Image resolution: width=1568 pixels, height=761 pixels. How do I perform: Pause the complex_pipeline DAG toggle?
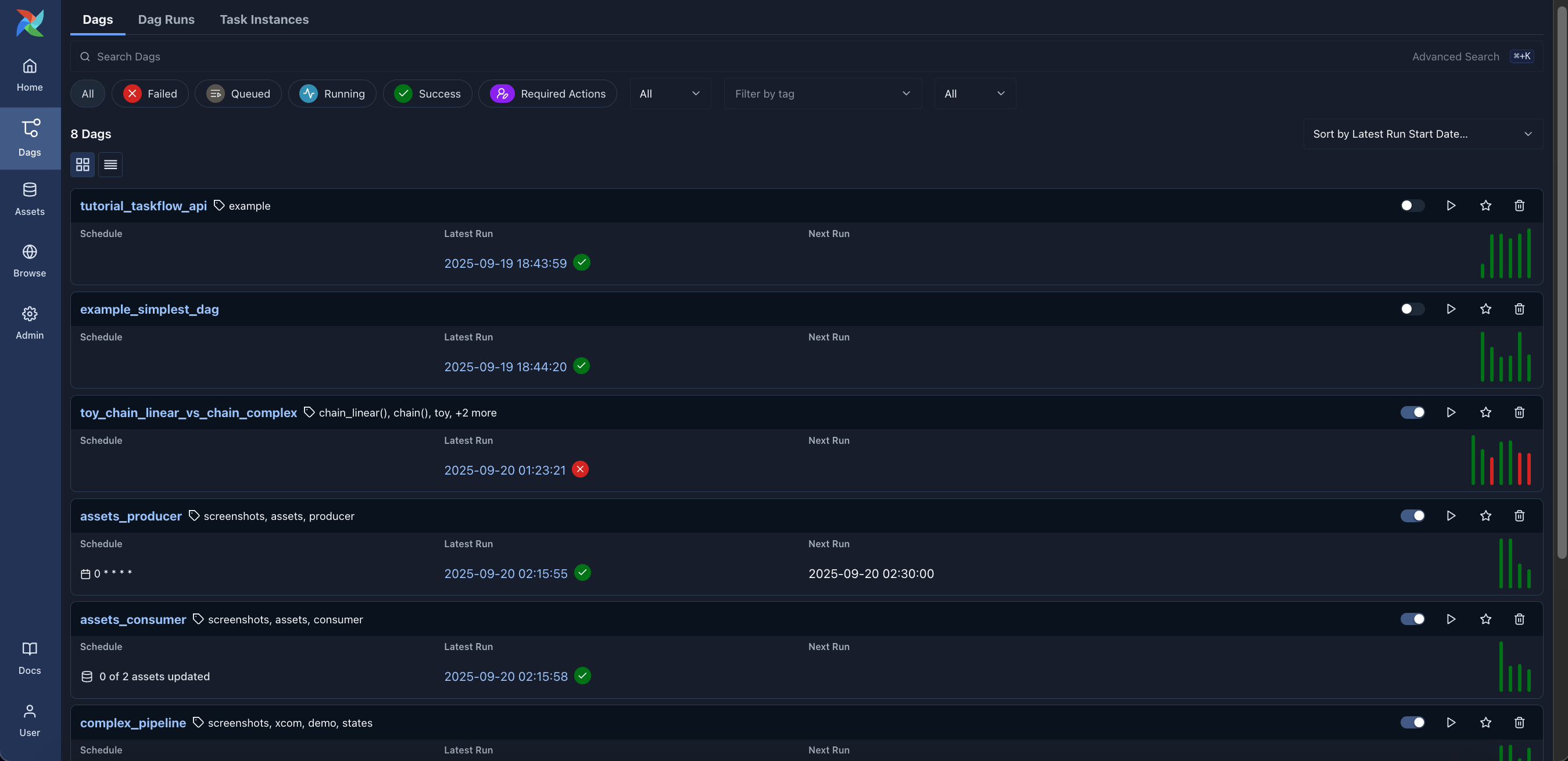[x=1412, y=723]
